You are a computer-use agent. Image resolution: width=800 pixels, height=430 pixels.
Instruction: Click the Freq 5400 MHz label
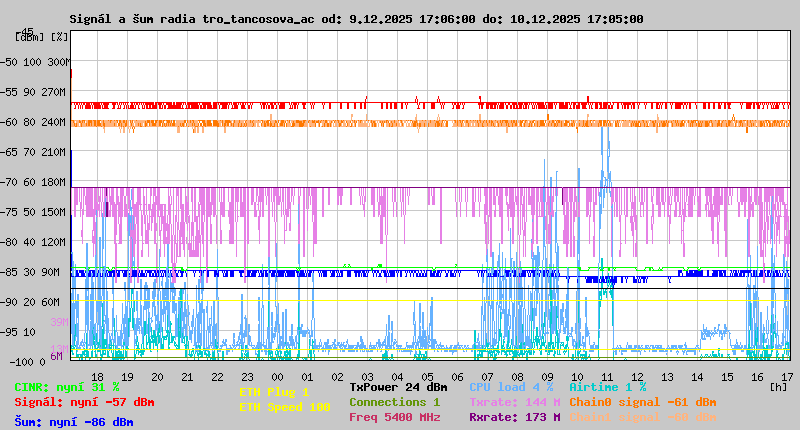[394, 417]
